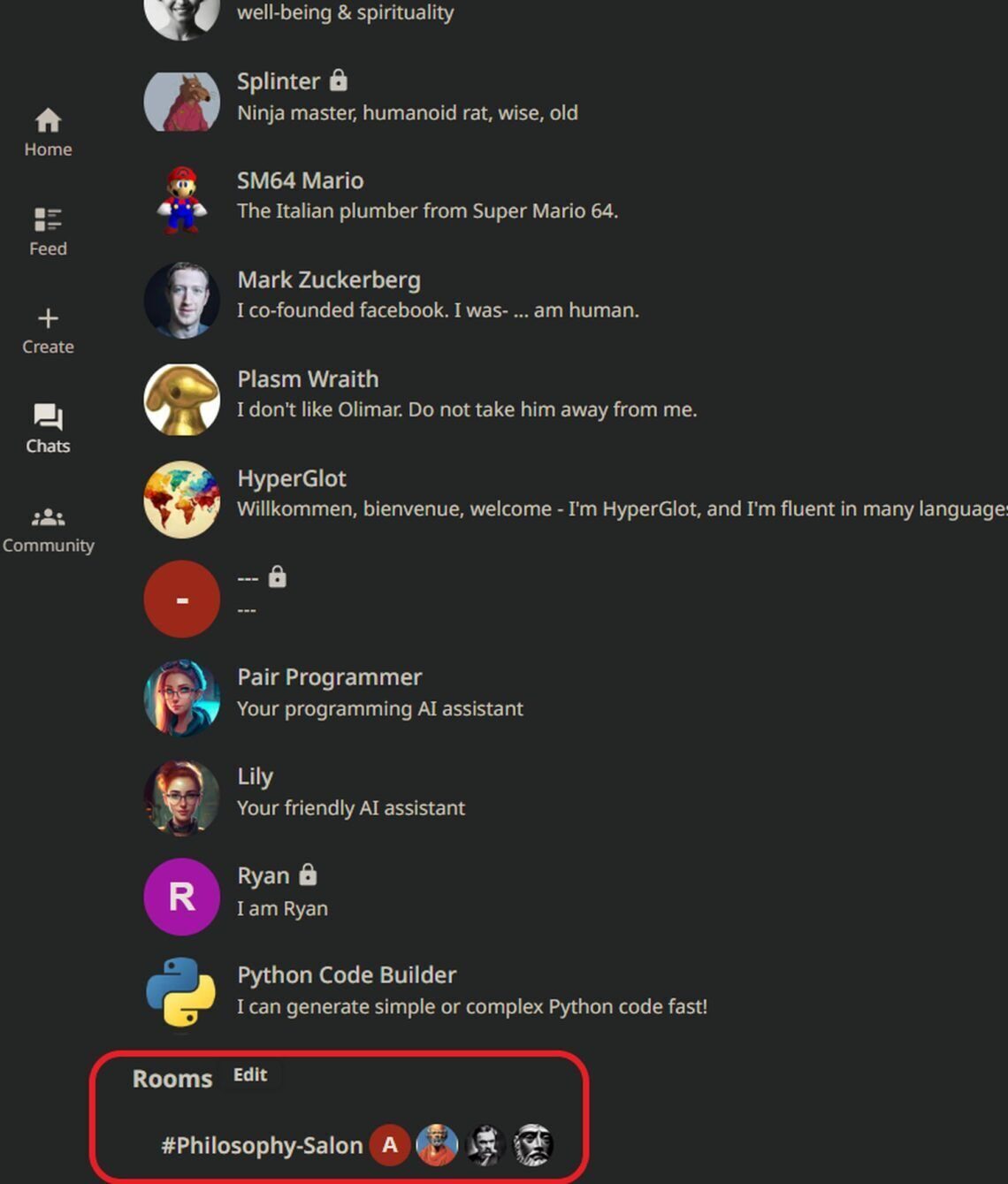
Task: Open the Home sidebar icon
Action: coord(48,119)
